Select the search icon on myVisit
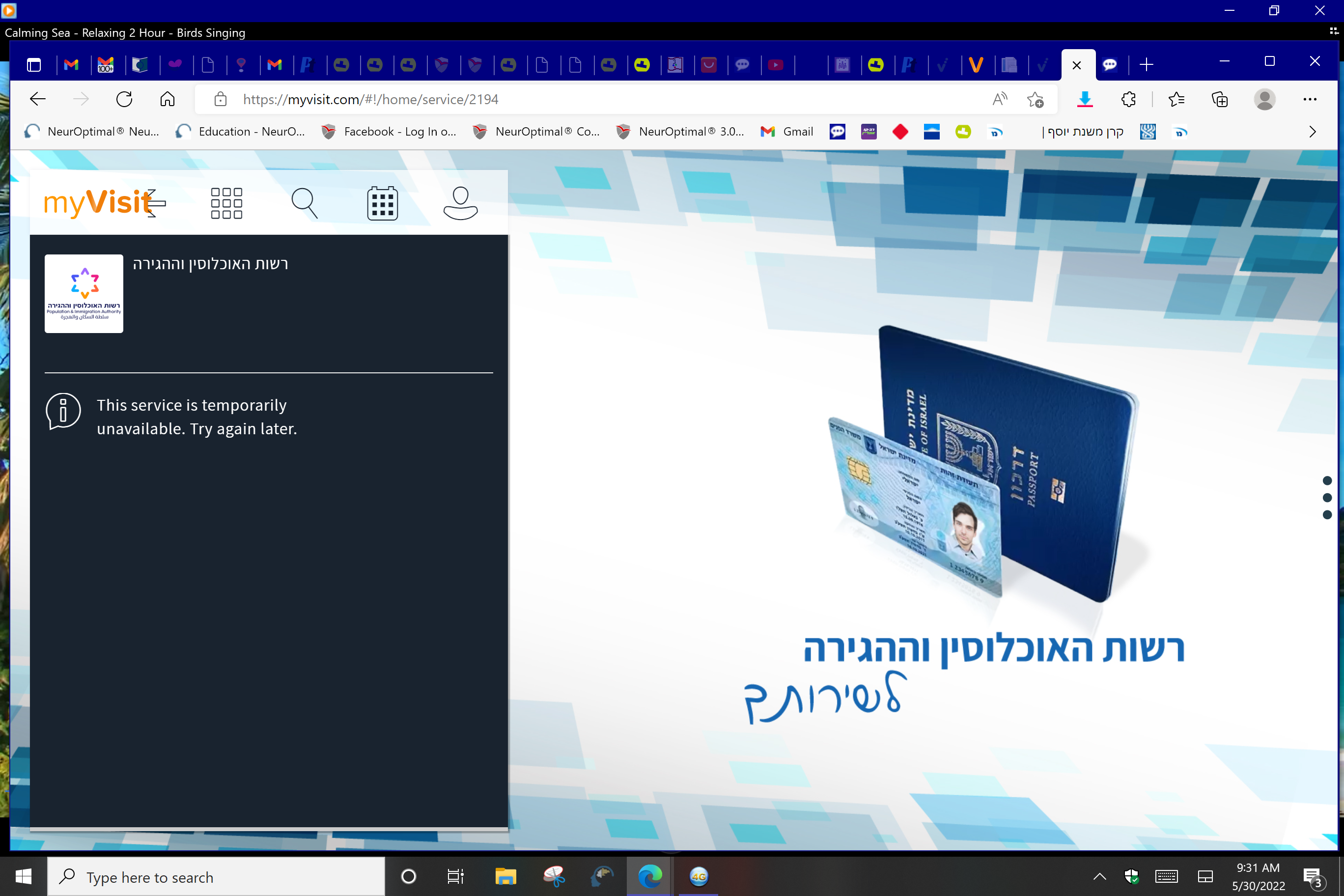 point(305,202)
